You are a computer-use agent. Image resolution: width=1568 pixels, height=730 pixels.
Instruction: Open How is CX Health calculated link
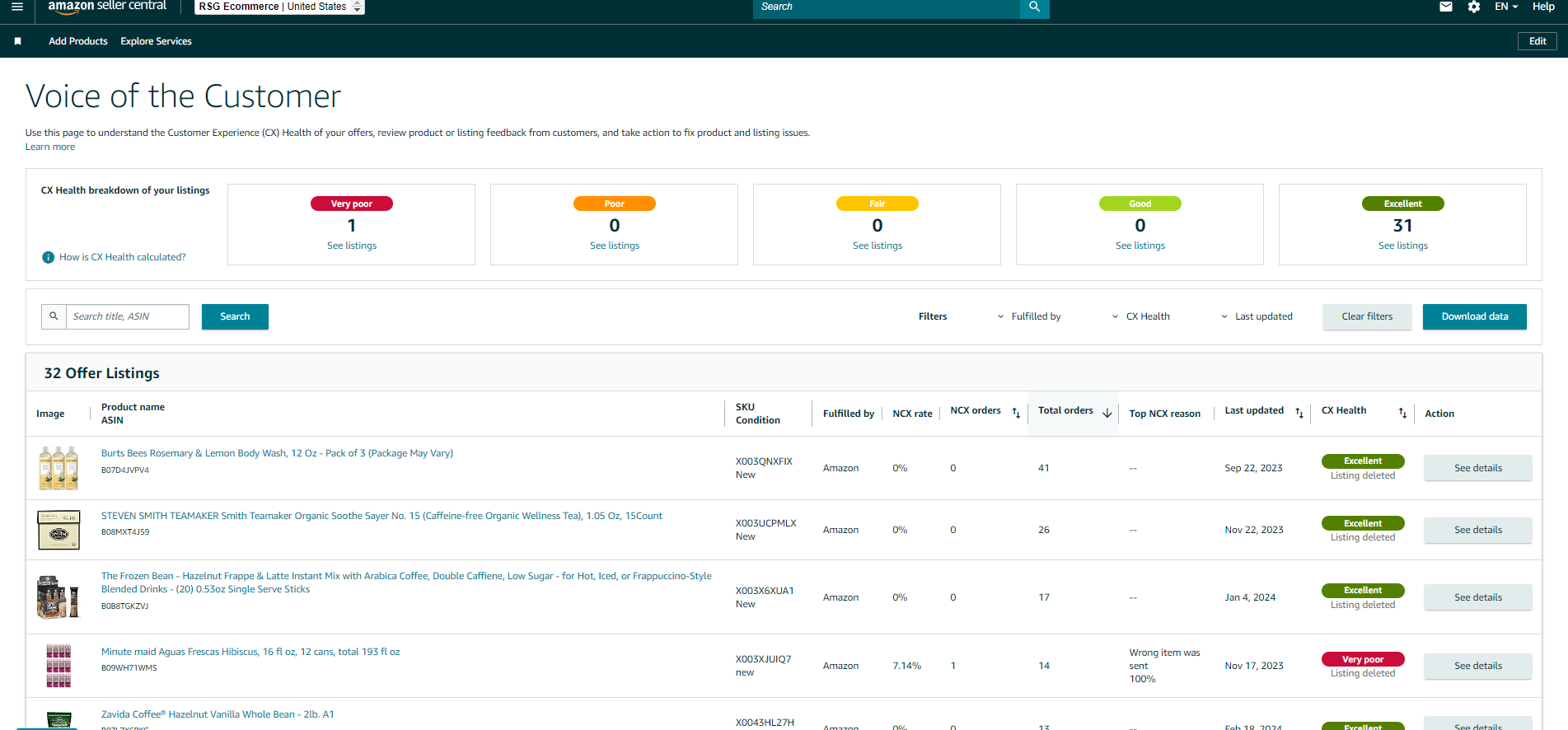(123, 257)
